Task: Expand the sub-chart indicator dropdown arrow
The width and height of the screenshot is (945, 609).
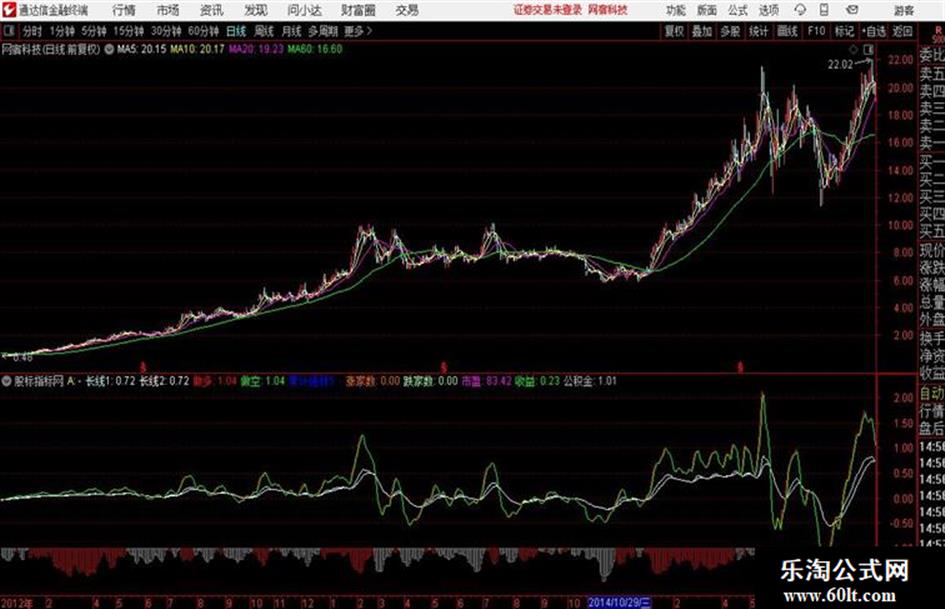Action: pos(7,381)
